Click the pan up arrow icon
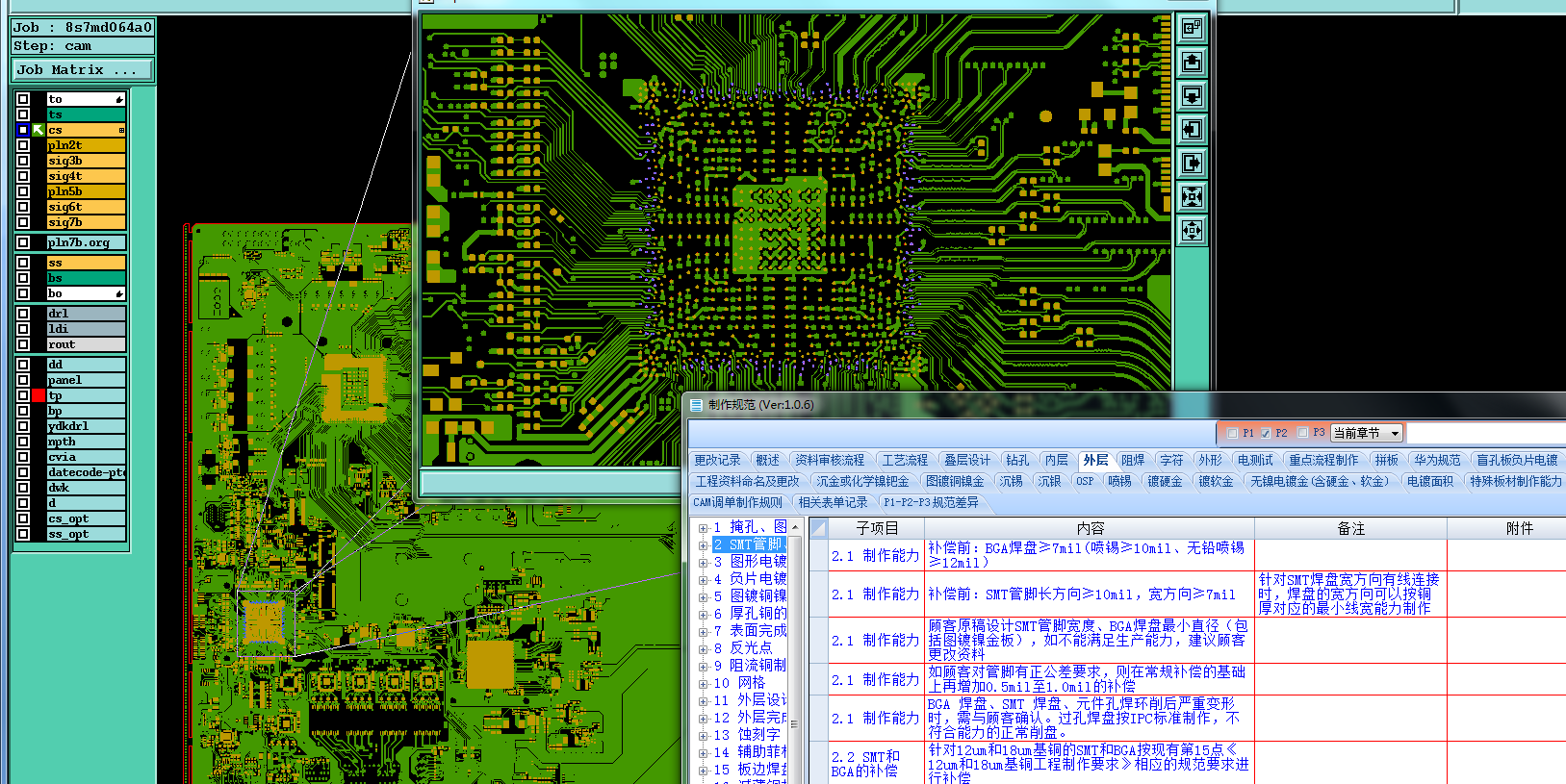 point(1192,62)
